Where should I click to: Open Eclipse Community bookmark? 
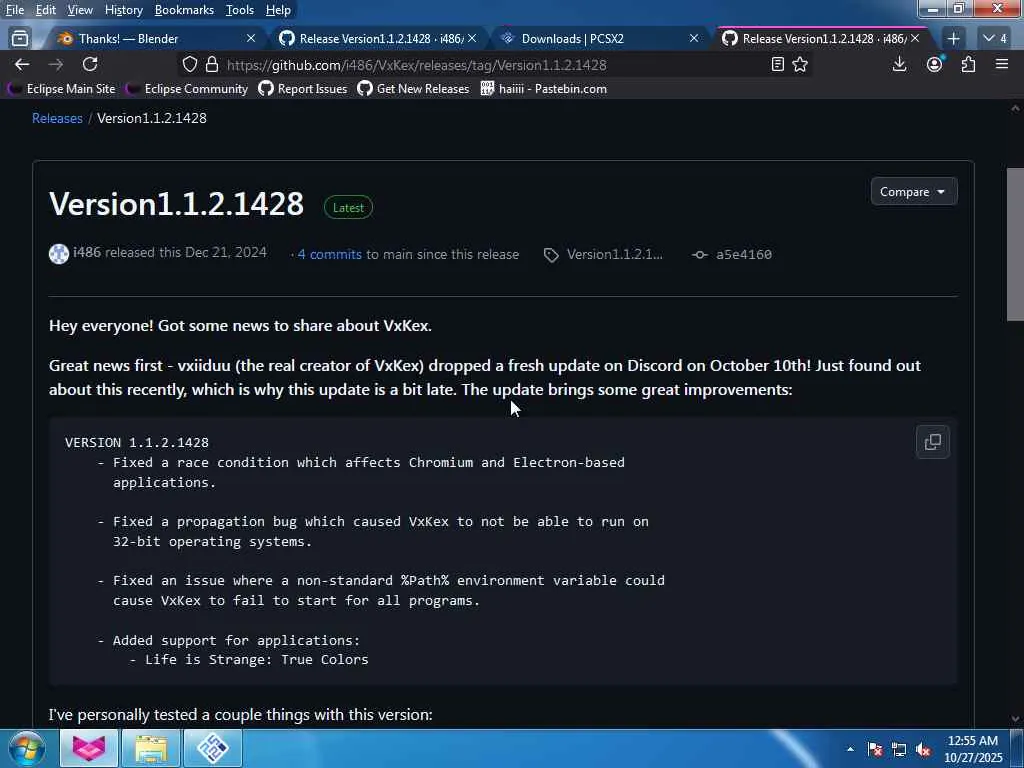coord(188,89)
